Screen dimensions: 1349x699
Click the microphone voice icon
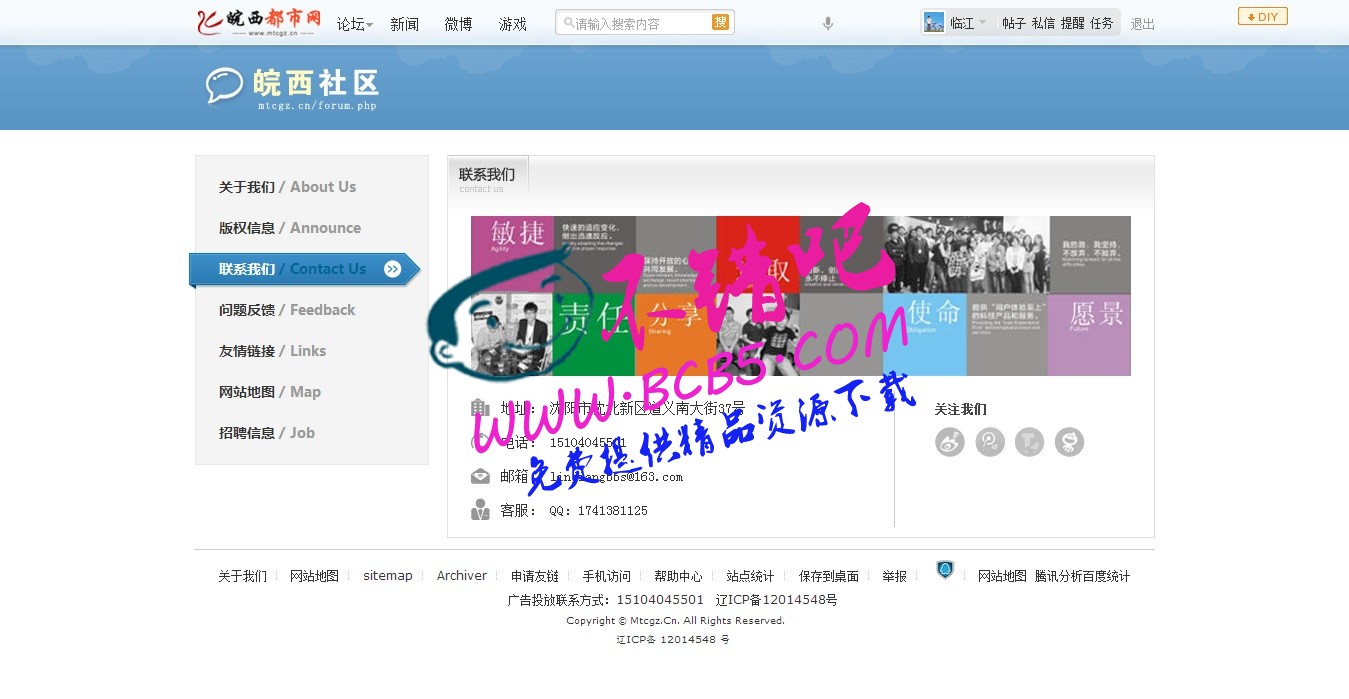(x=828, y=24)
